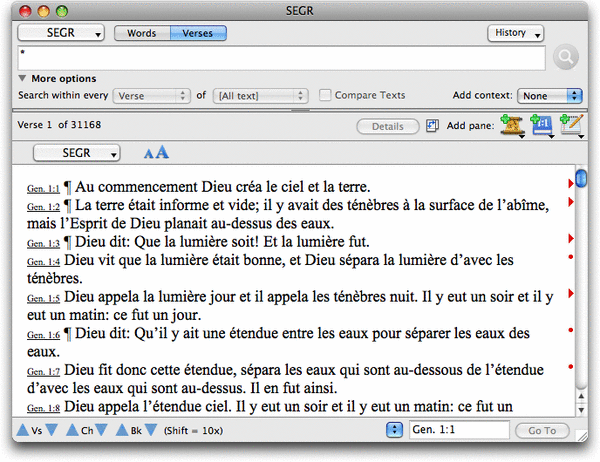Viewport: 600px width, 462px height.
Task: Click the context toggle icon beside Details
Action: pyautogui.click(x=433, y=126)
